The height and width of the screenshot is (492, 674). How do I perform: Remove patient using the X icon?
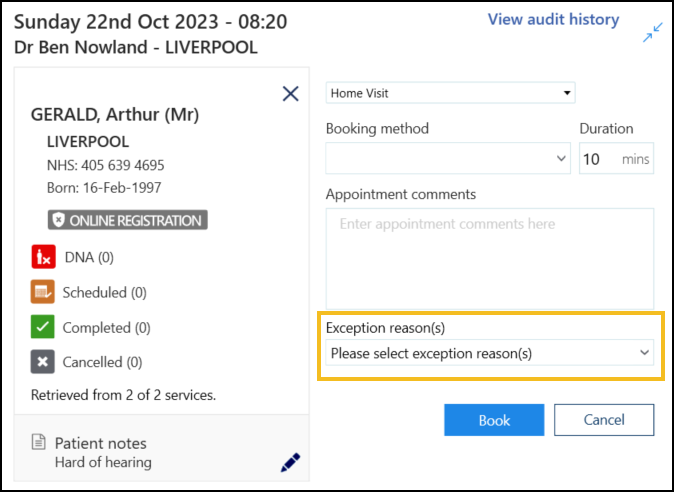(290, 94)
